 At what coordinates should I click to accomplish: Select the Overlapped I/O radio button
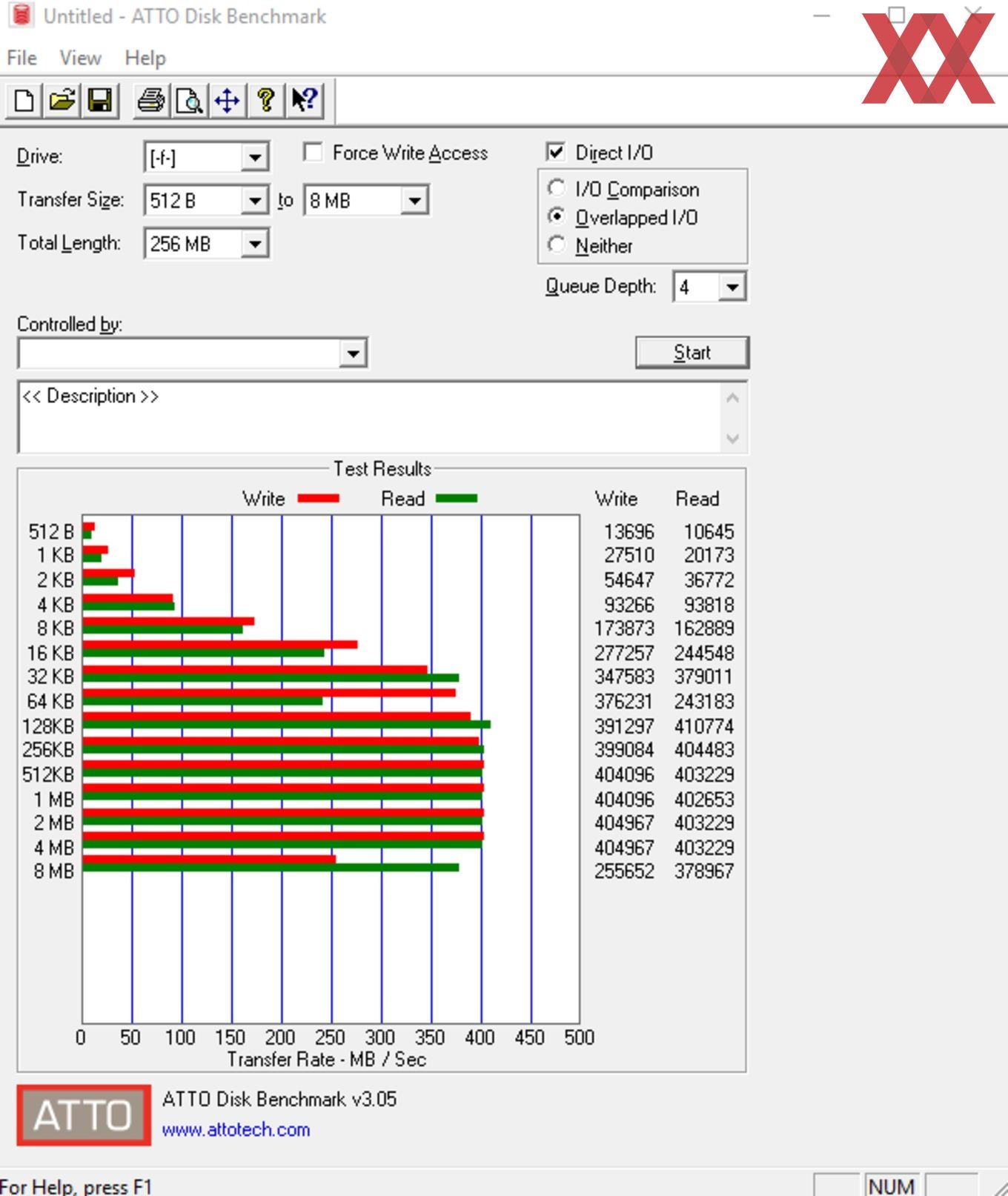556,216
